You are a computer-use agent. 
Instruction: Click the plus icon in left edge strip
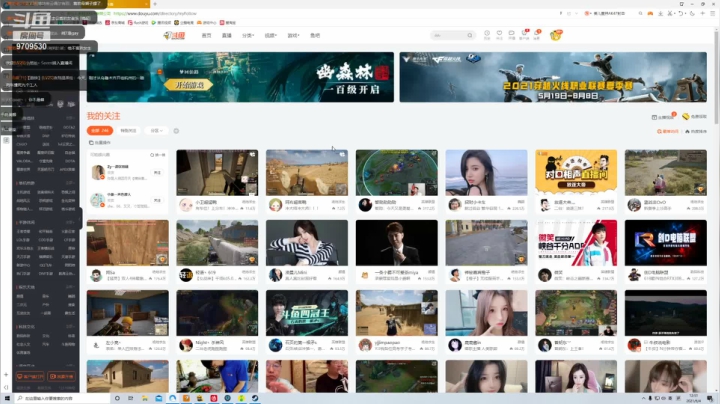click(x=6, y=375)
